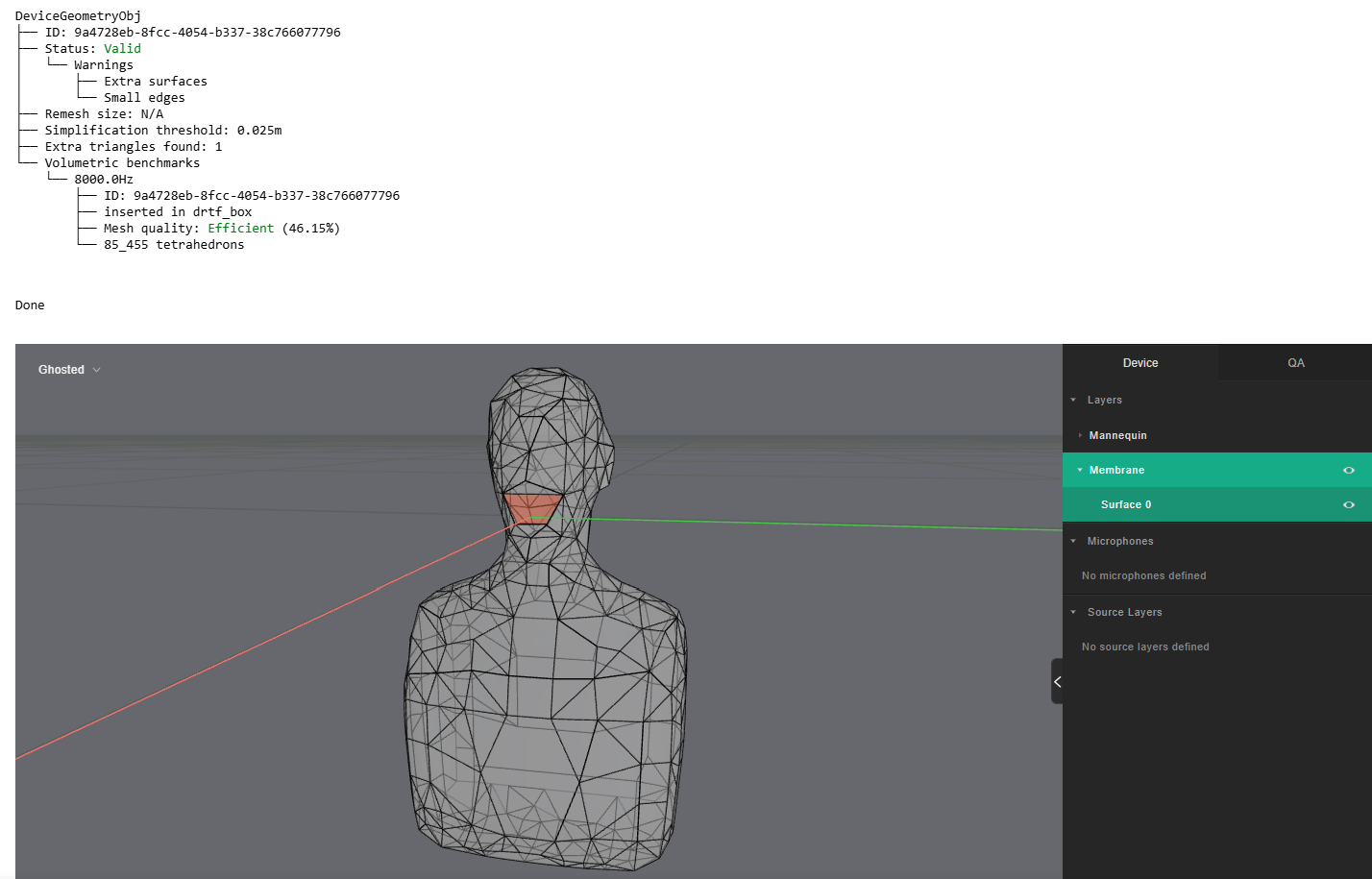
Task: Click the 'Small edges' warning
Action: tap(144, 98)
